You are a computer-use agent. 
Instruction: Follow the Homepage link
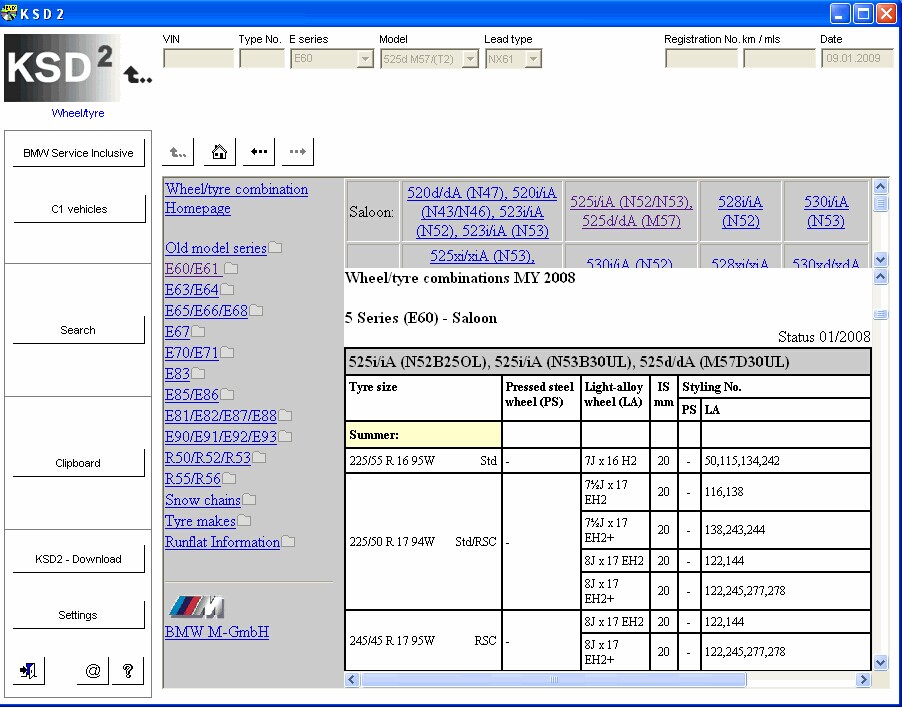[x=198, y=208]
